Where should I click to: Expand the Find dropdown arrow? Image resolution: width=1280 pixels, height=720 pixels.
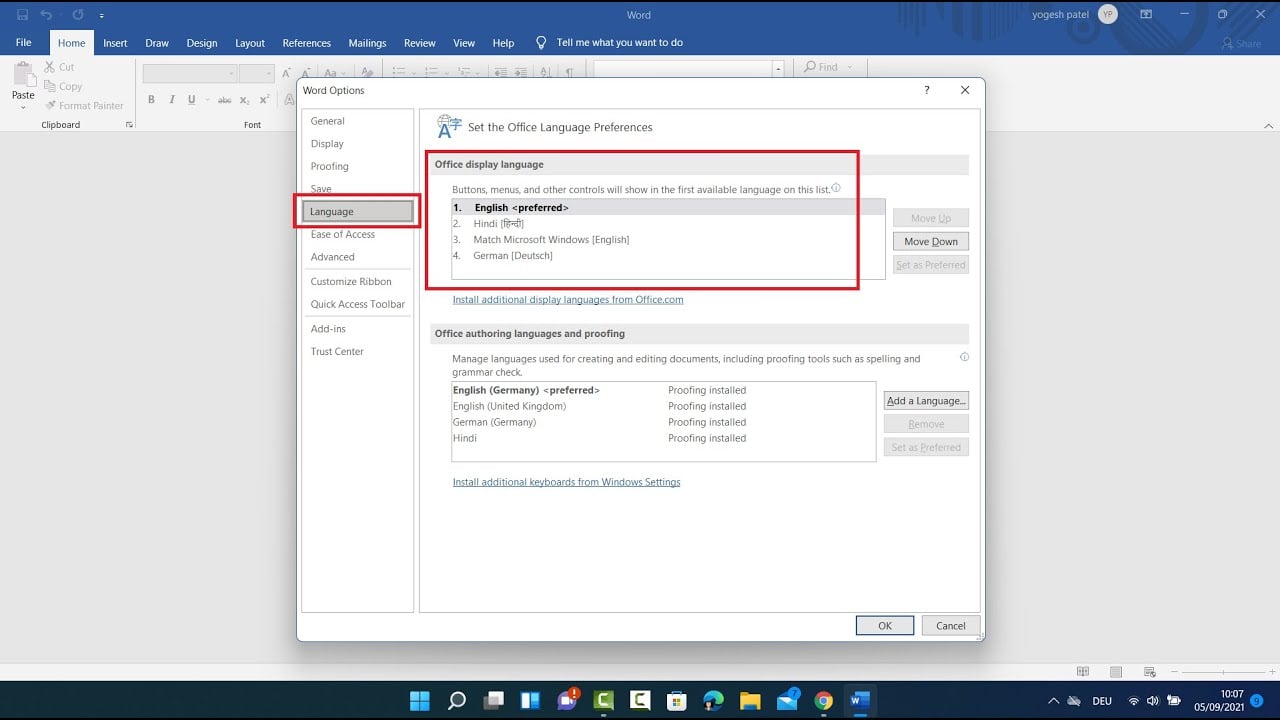pos(850,67)
